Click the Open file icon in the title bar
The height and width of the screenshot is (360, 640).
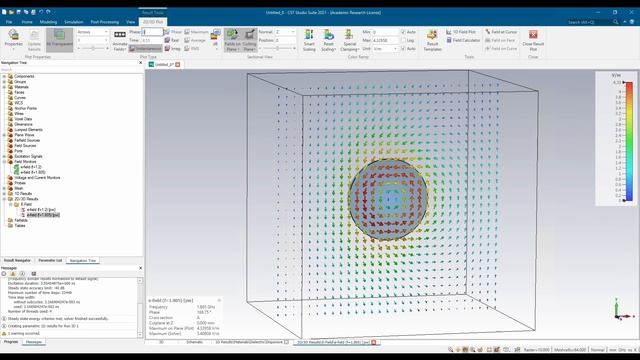11,12
